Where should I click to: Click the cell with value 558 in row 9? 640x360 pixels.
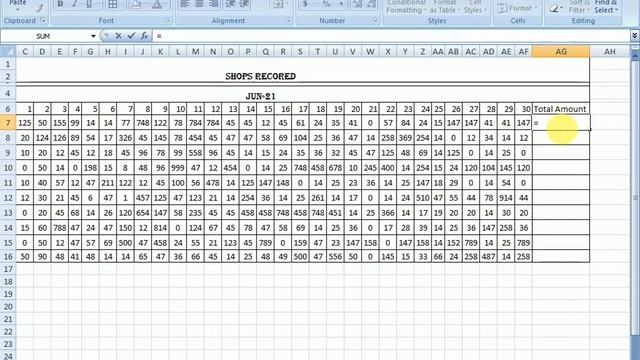[x=196, y=153]
